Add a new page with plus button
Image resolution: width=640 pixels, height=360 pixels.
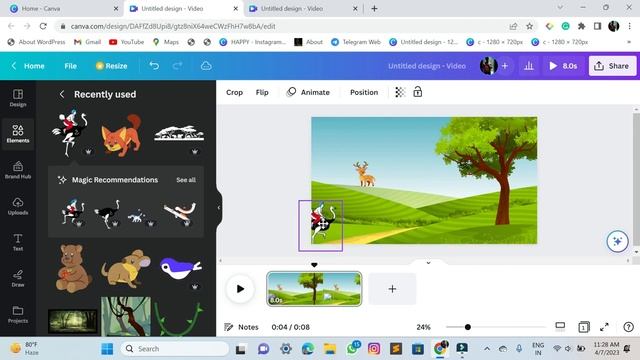pyautogui.click(x=392, y=289)
